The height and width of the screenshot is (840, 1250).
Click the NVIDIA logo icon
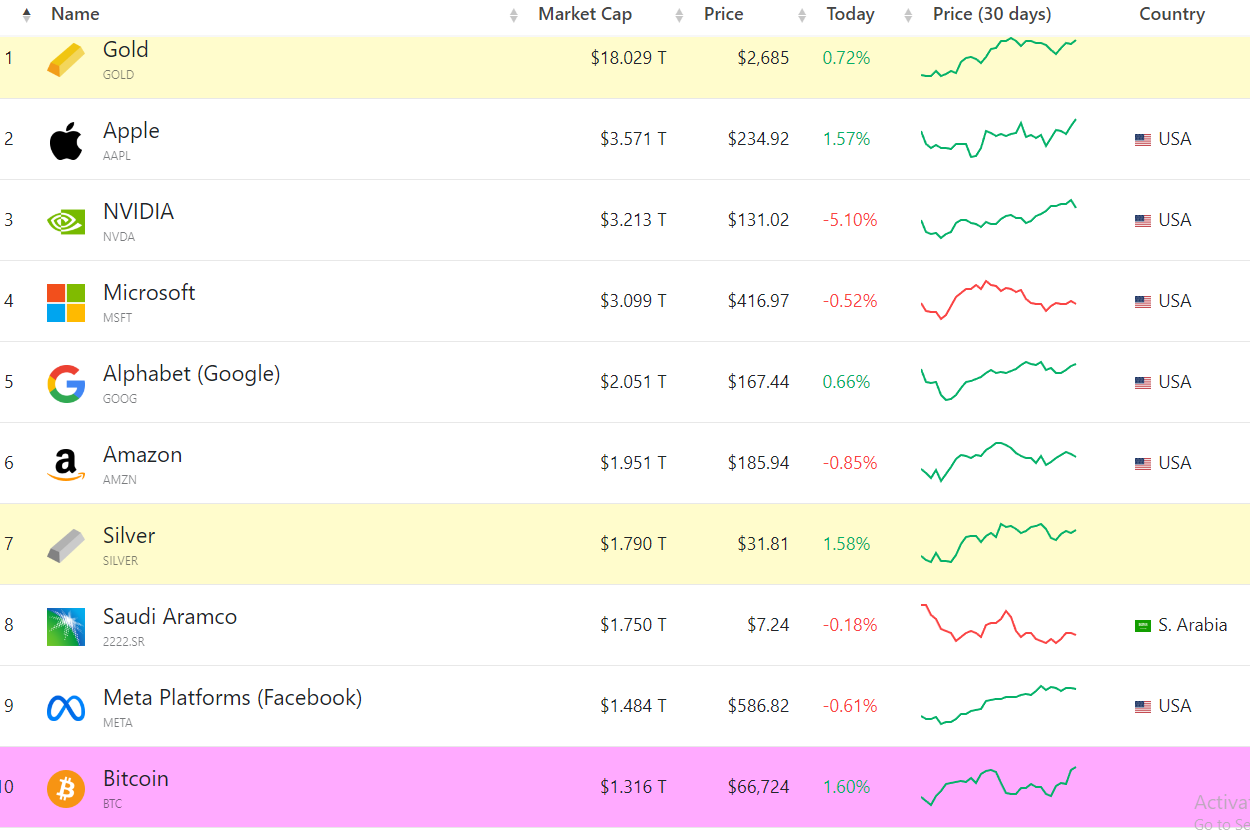pyautogui.click(x=66, y=221)
